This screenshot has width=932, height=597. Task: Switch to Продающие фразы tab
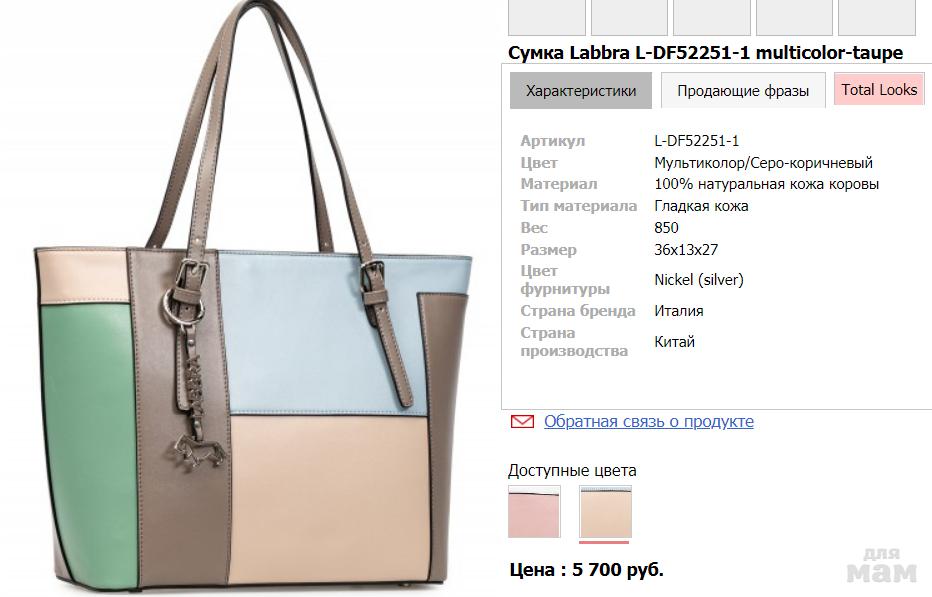pos(743,90)
